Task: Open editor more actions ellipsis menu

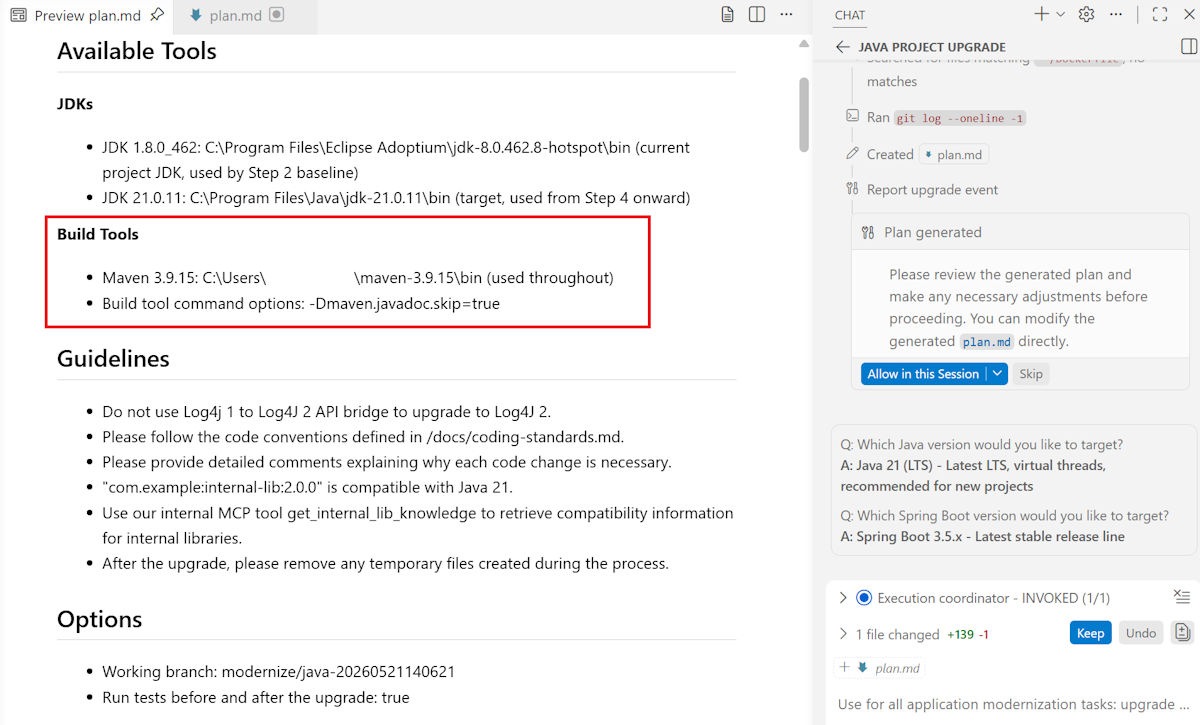Action: tap(787, 15)
